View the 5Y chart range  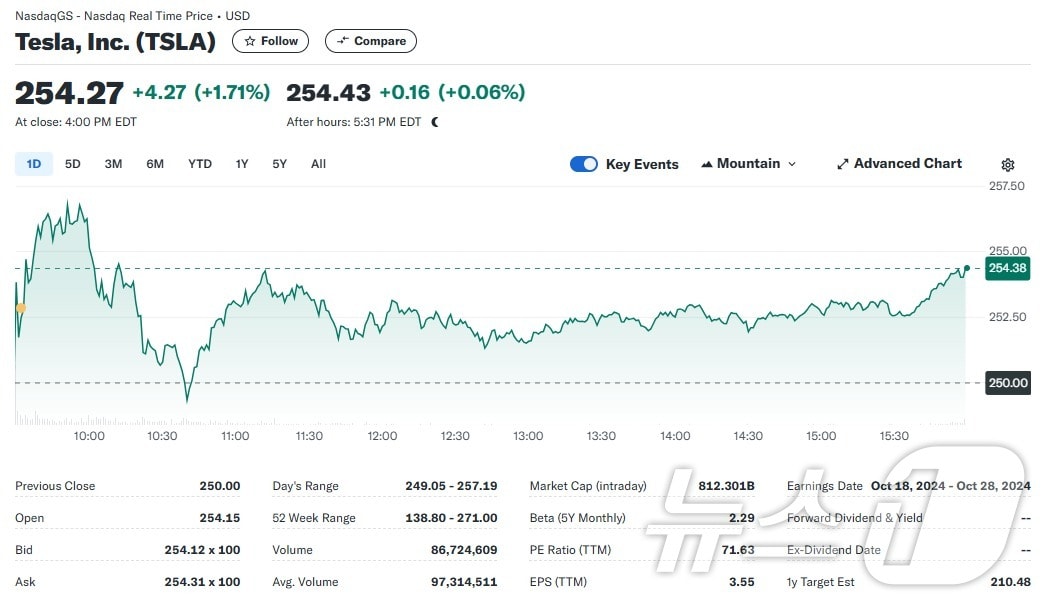[280, 164]
